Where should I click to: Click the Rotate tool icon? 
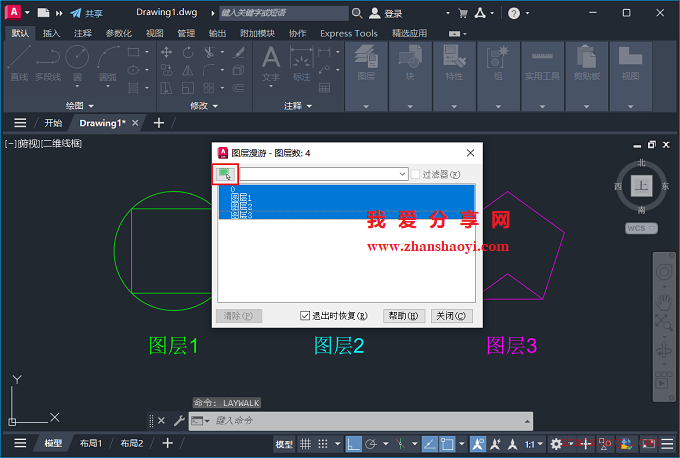[188, 52]
